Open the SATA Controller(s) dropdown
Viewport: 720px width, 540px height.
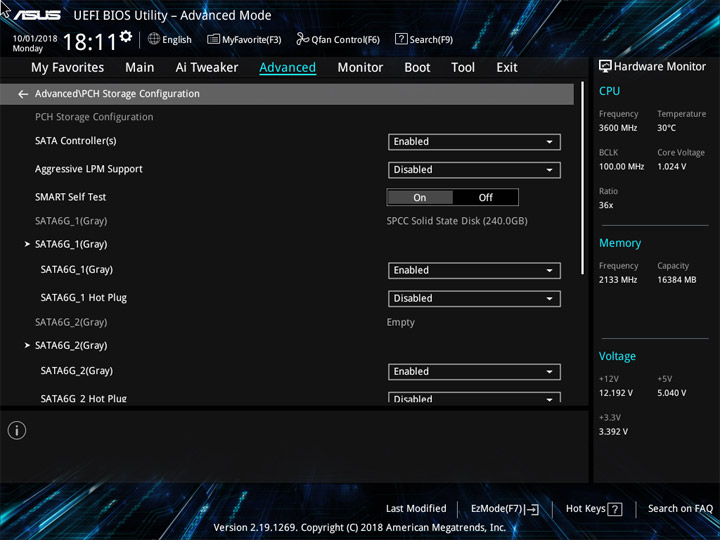point(474,142)
